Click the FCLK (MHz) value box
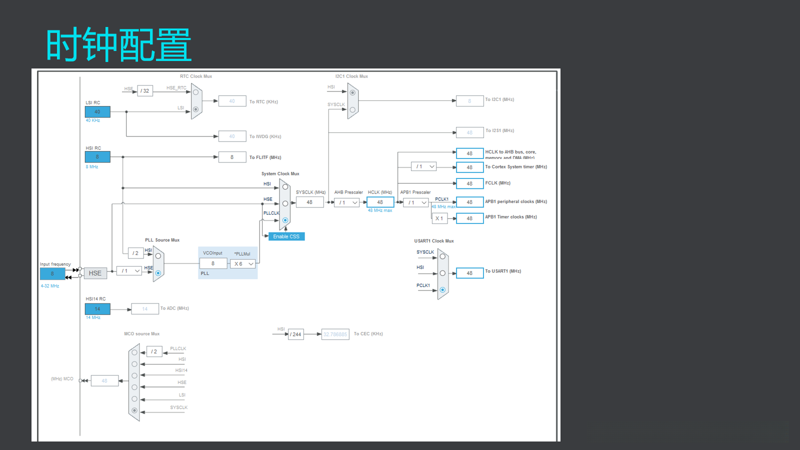This screenshot has width=800, height=450. tap(470, 183)
